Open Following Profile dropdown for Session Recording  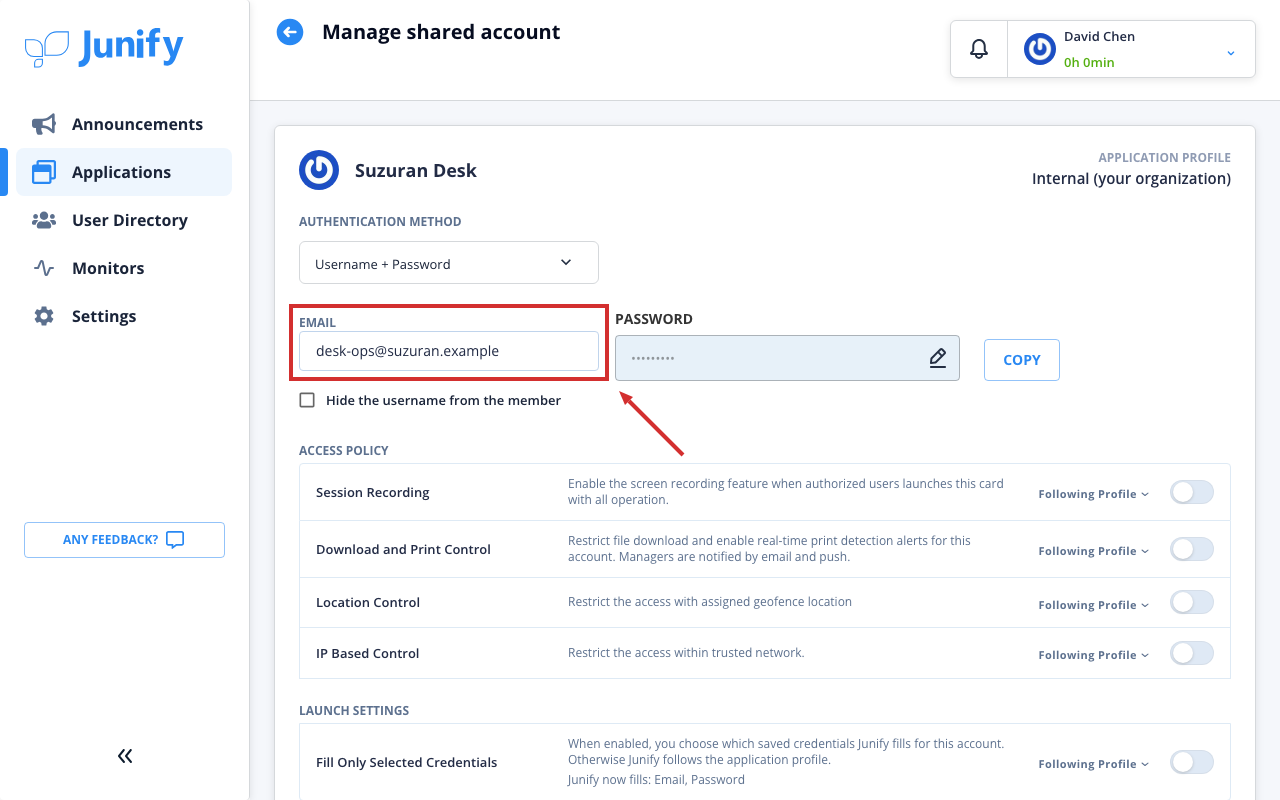pyautogui.click(x=1094, y=494)
